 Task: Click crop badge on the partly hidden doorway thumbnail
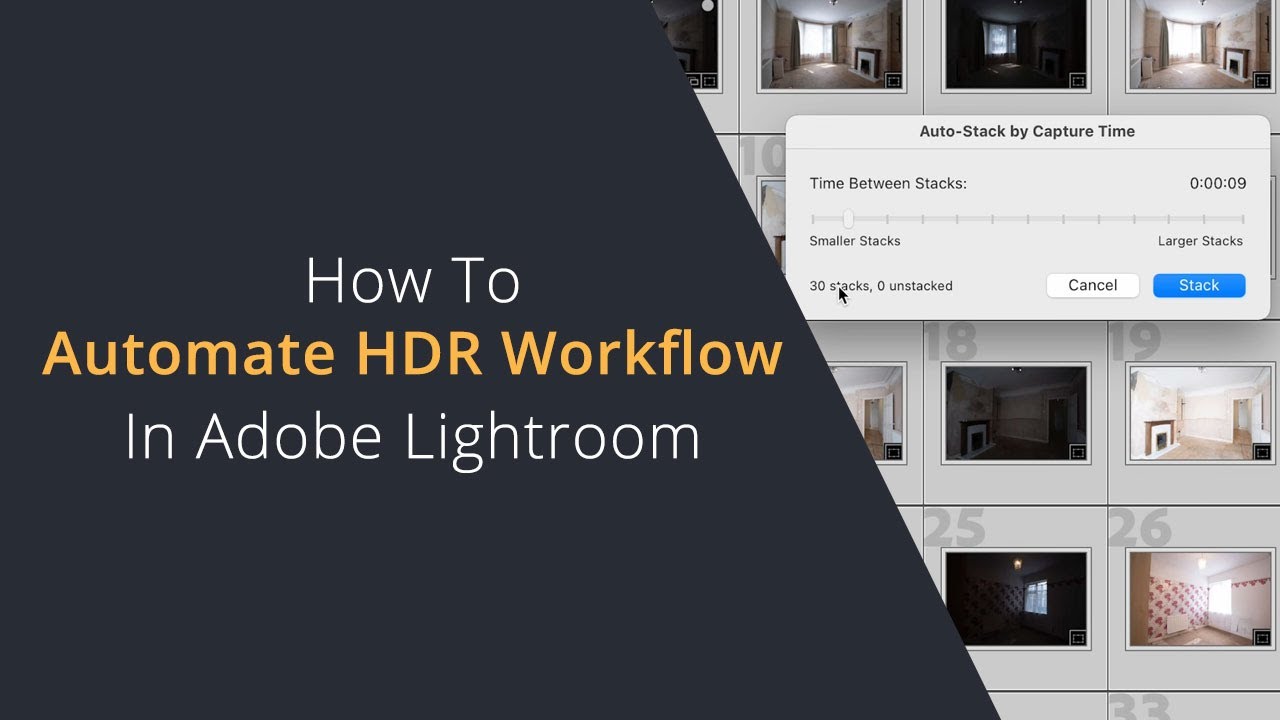(894, 451)
